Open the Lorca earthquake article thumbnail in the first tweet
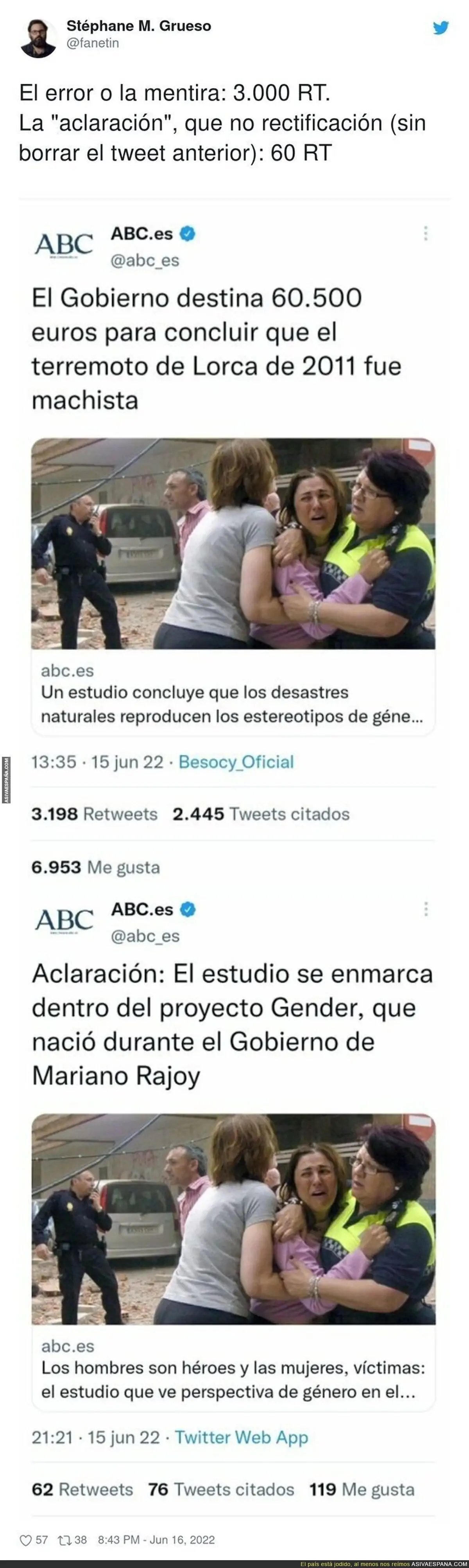 pyautogui.click(x=233, y=544)
